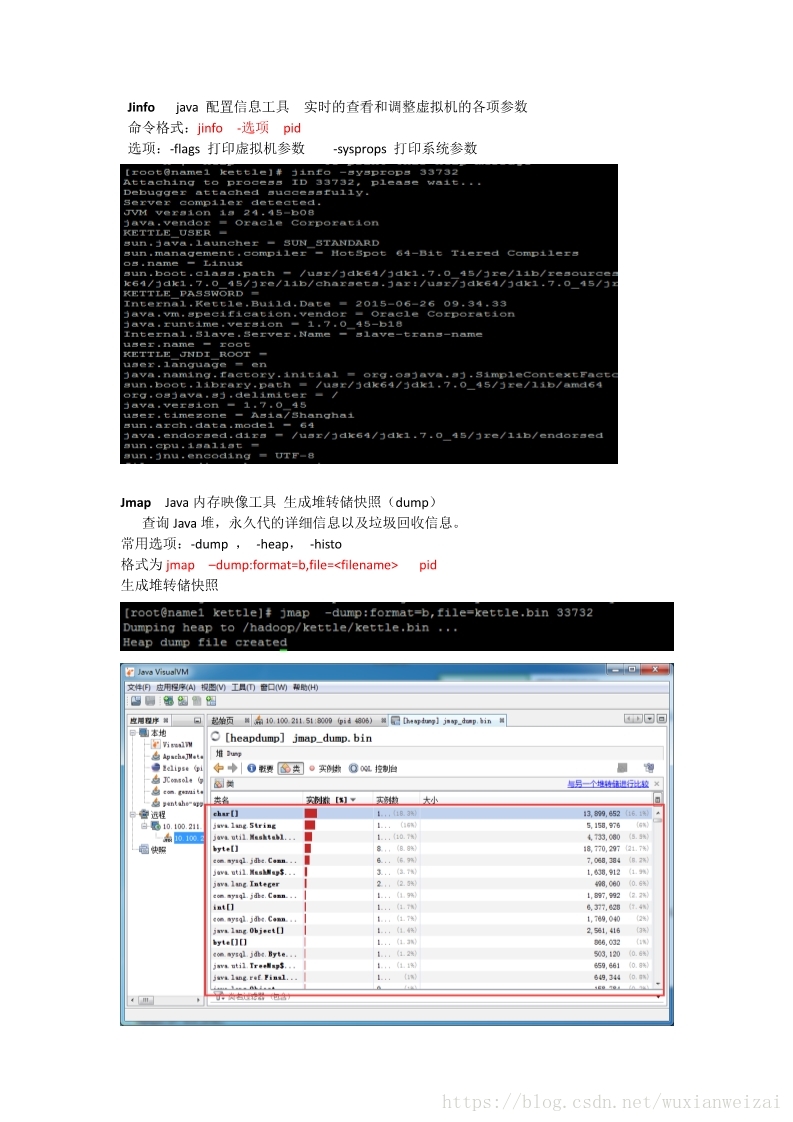793x1122 pixels.
Task: Click the greyed Save icon beside the Load icon
Action: pyautogui.click(x=150, y=701)
